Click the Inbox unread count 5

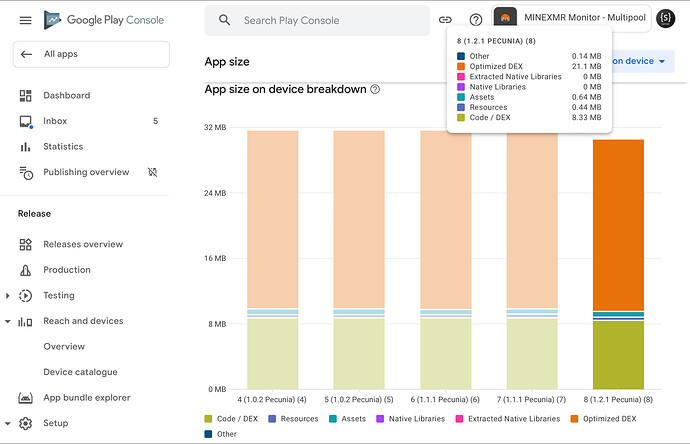tap(155, 121)
